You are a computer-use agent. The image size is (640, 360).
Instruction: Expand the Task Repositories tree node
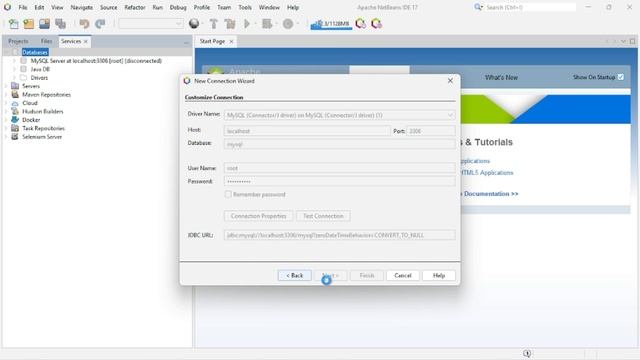(x=6, y=128)
